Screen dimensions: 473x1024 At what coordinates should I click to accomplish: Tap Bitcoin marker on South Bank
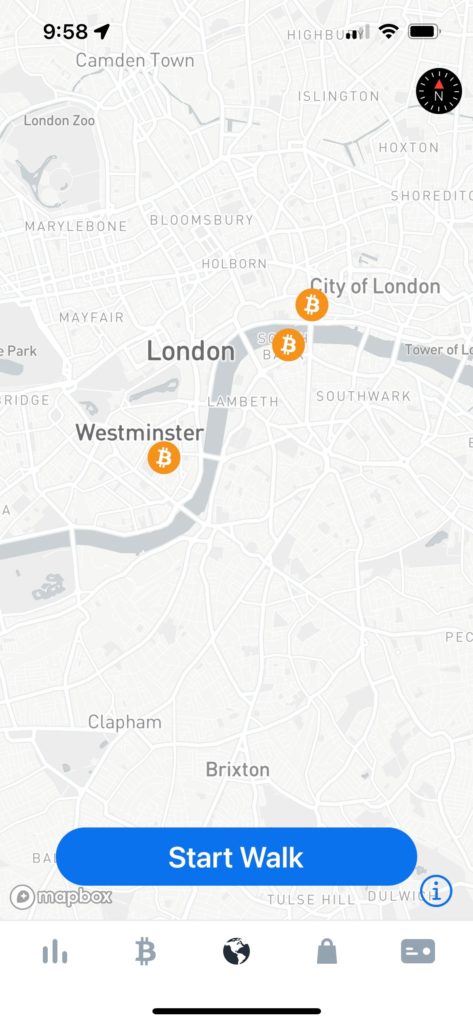point(288,344)
